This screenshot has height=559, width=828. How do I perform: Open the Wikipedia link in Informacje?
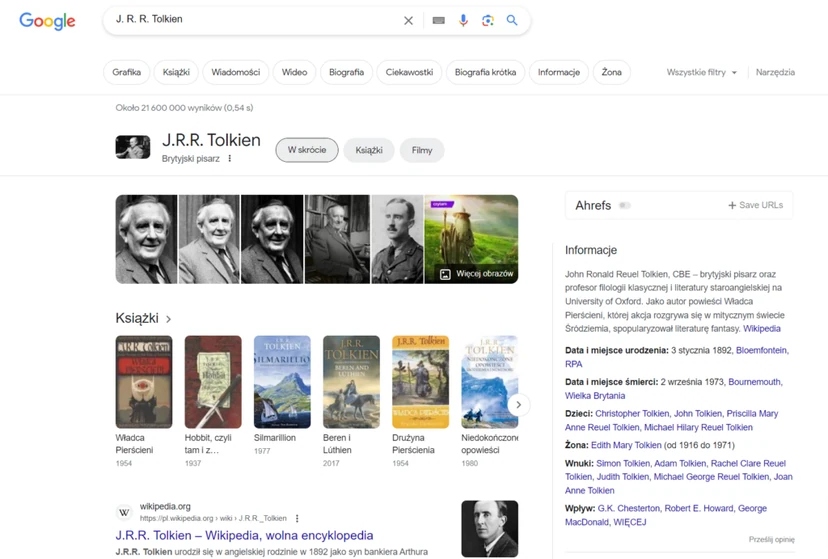pyautogui.click(x=761, y=328)
